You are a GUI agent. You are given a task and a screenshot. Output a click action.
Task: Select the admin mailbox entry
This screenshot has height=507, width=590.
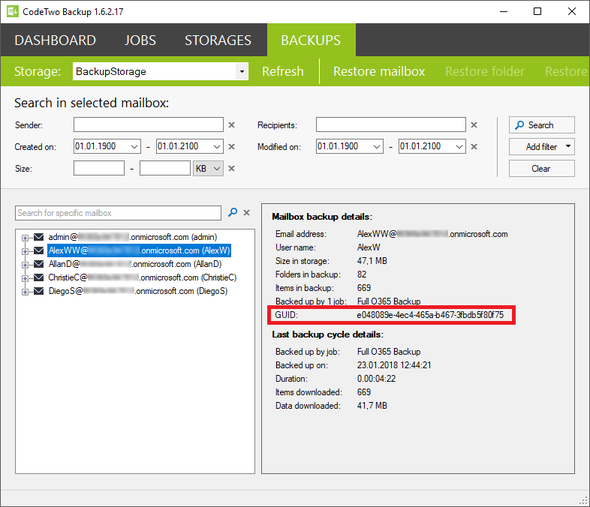(133, 237)
